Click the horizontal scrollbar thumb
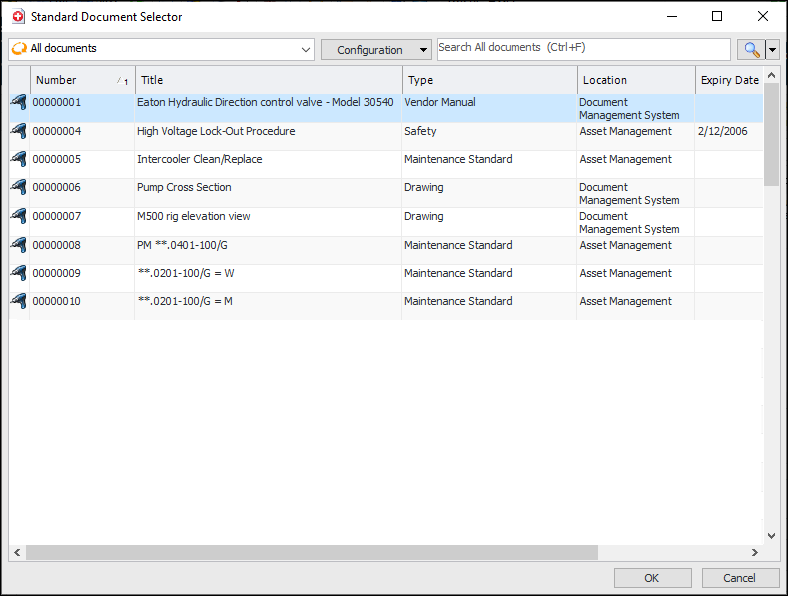Viewport: 788px width, 596px height. (312, 552)
